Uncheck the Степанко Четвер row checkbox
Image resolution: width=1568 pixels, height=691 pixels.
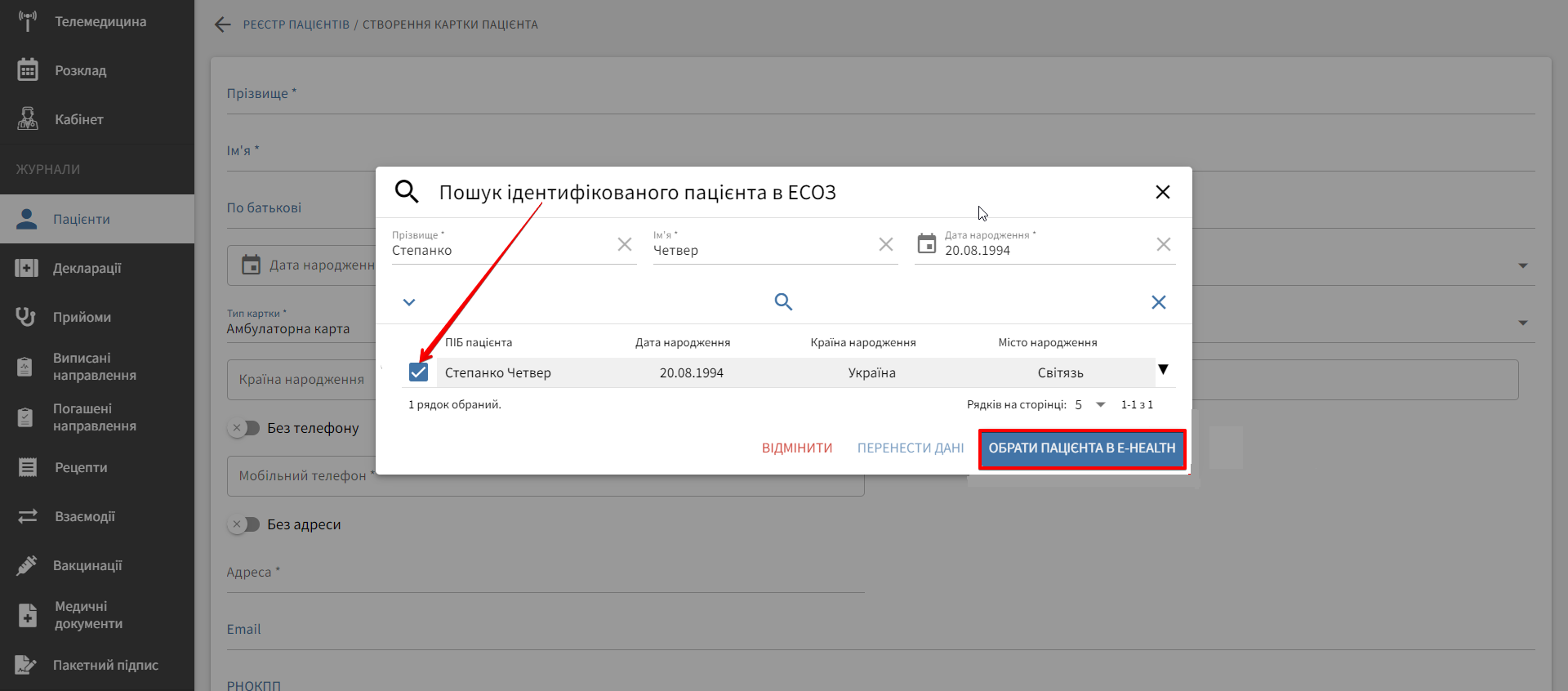pos(418,372)
